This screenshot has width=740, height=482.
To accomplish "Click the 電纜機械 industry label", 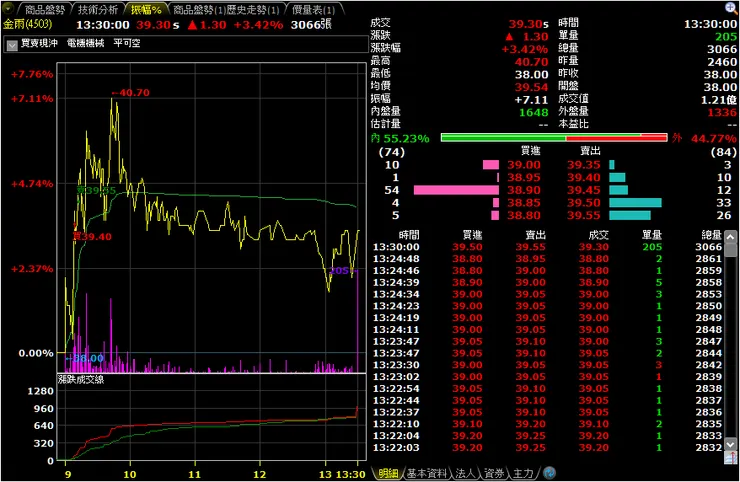I will coord(85,43).
